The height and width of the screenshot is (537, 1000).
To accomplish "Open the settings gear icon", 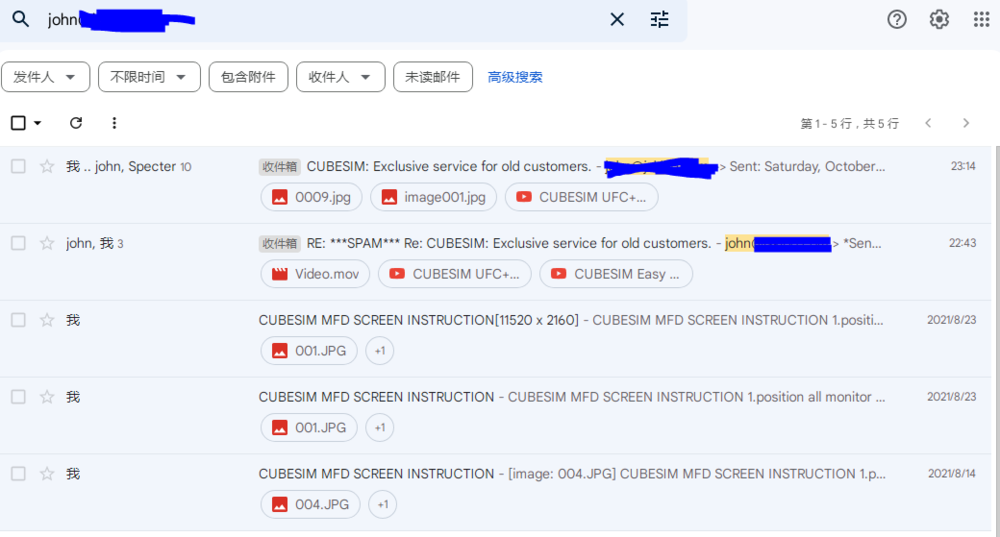I will tap(939, 20).
